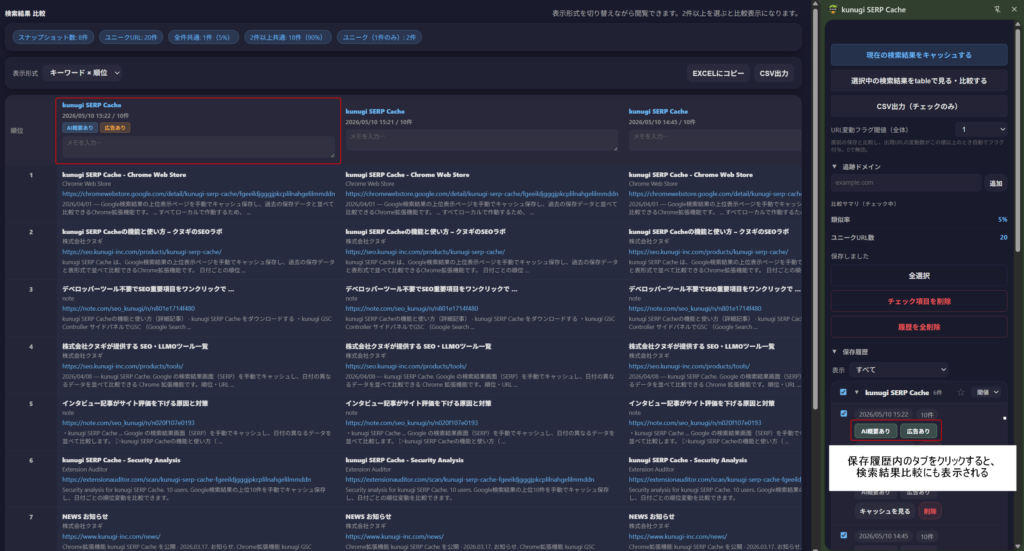Click the 全選択 button

click(x=919, y=276)
